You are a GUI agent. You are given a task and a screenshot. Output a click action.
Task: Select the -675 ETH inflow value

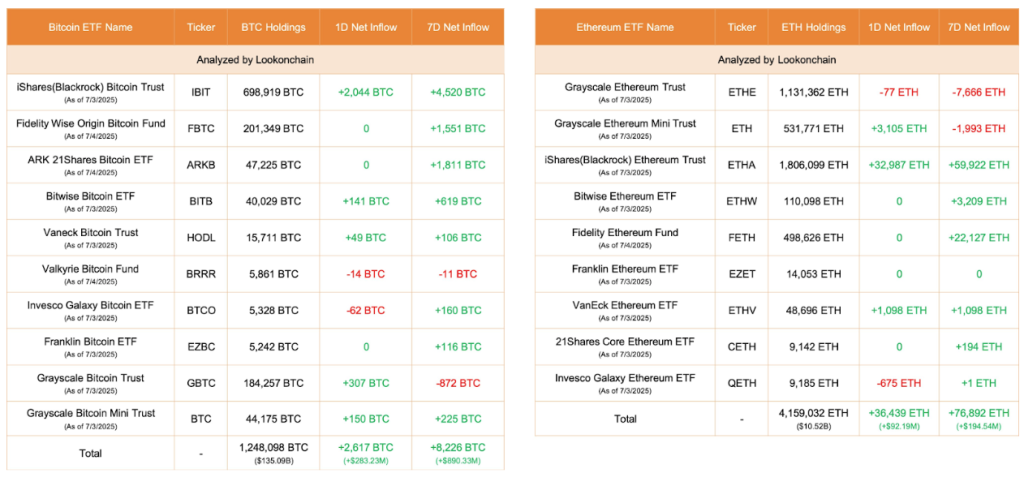pos(900,383)
